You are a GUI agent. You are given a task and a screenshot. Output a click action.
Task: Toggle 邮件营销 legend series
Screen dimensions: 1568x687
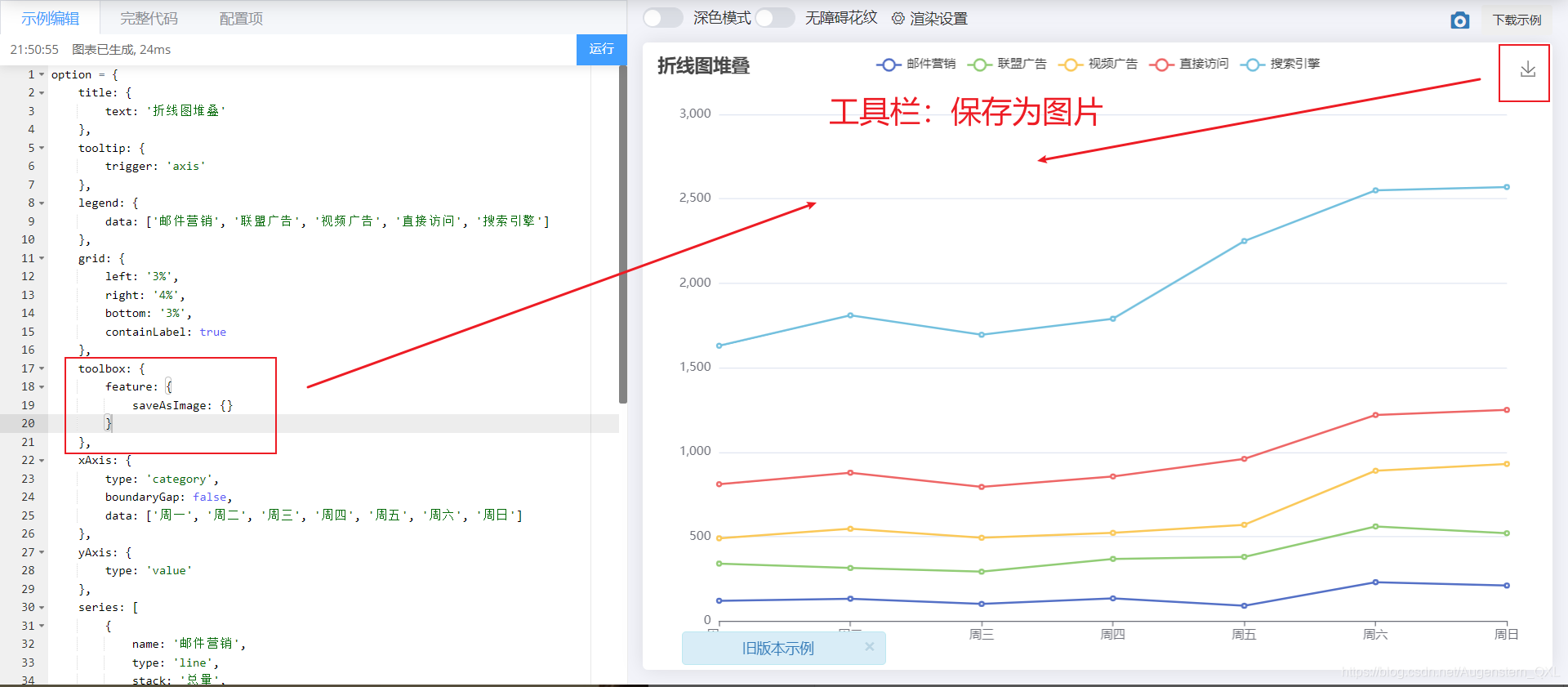[x=915, y=64]
